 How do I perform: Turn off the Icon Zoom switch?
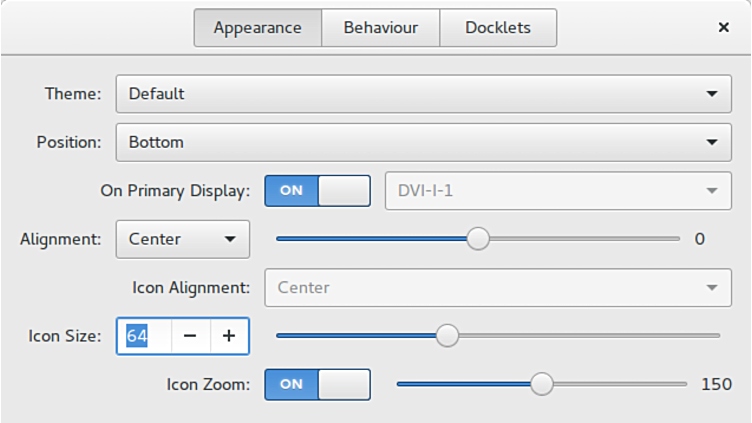coord(317,384)
